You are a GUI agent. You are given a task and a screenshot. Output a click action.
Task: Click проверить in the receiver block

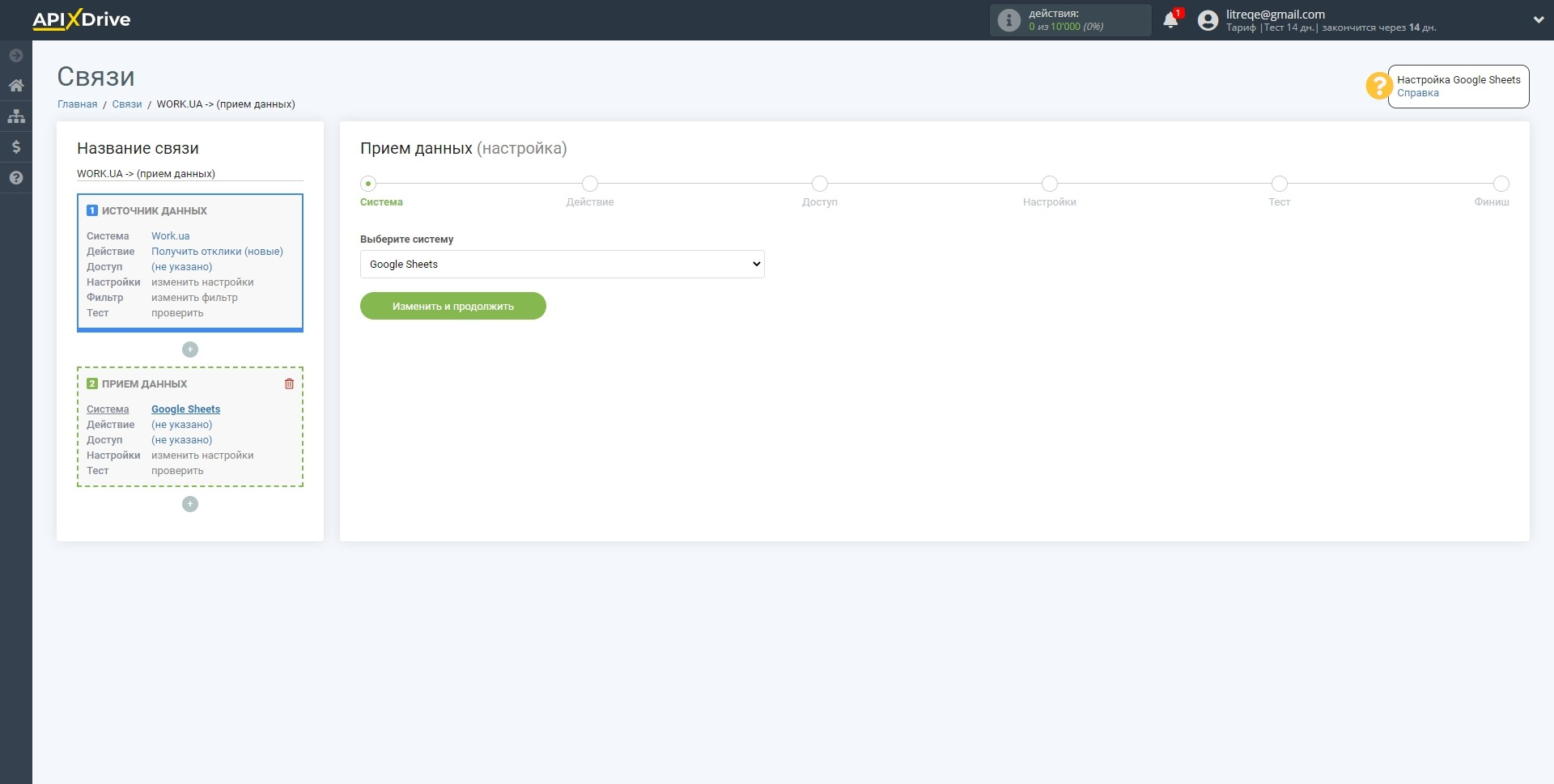(x=177, y=471)
